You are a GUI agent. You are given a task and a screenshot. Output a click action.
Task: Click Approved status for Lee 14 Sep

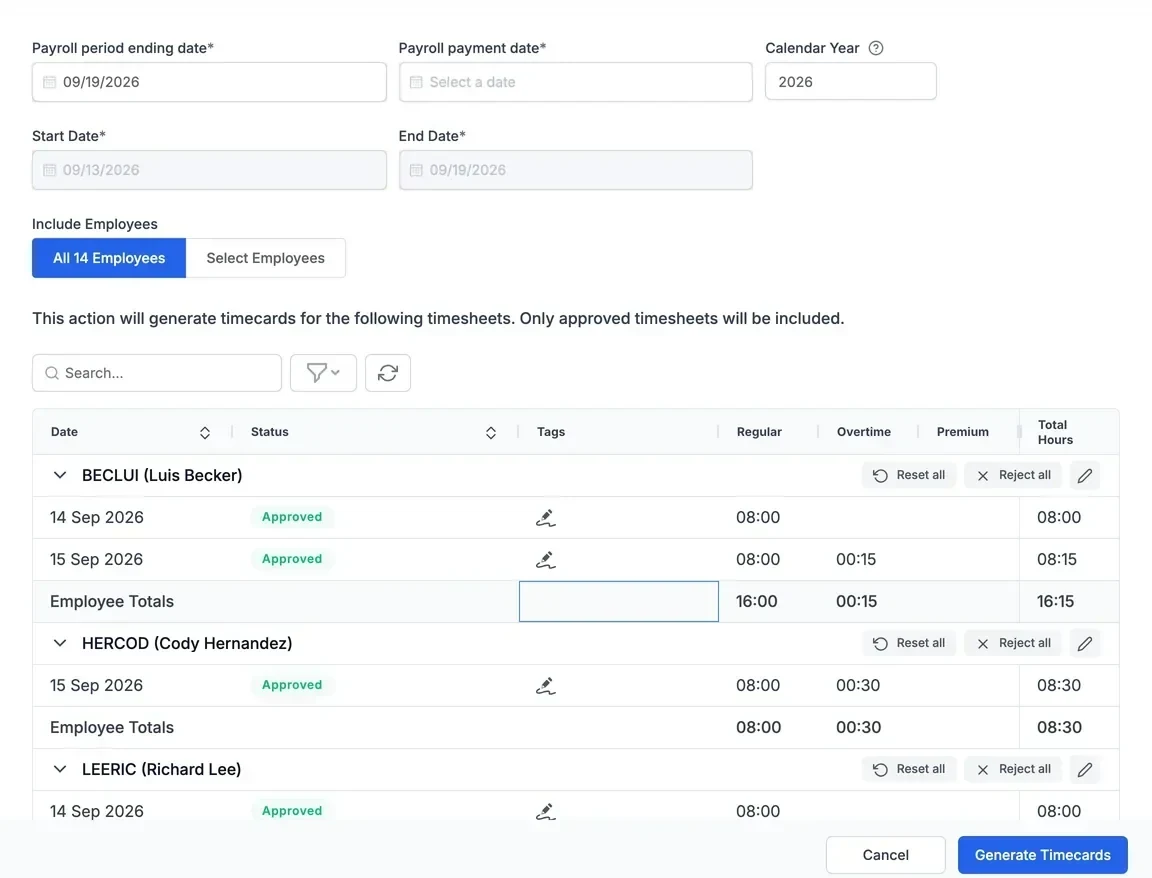tap(292, 810)
